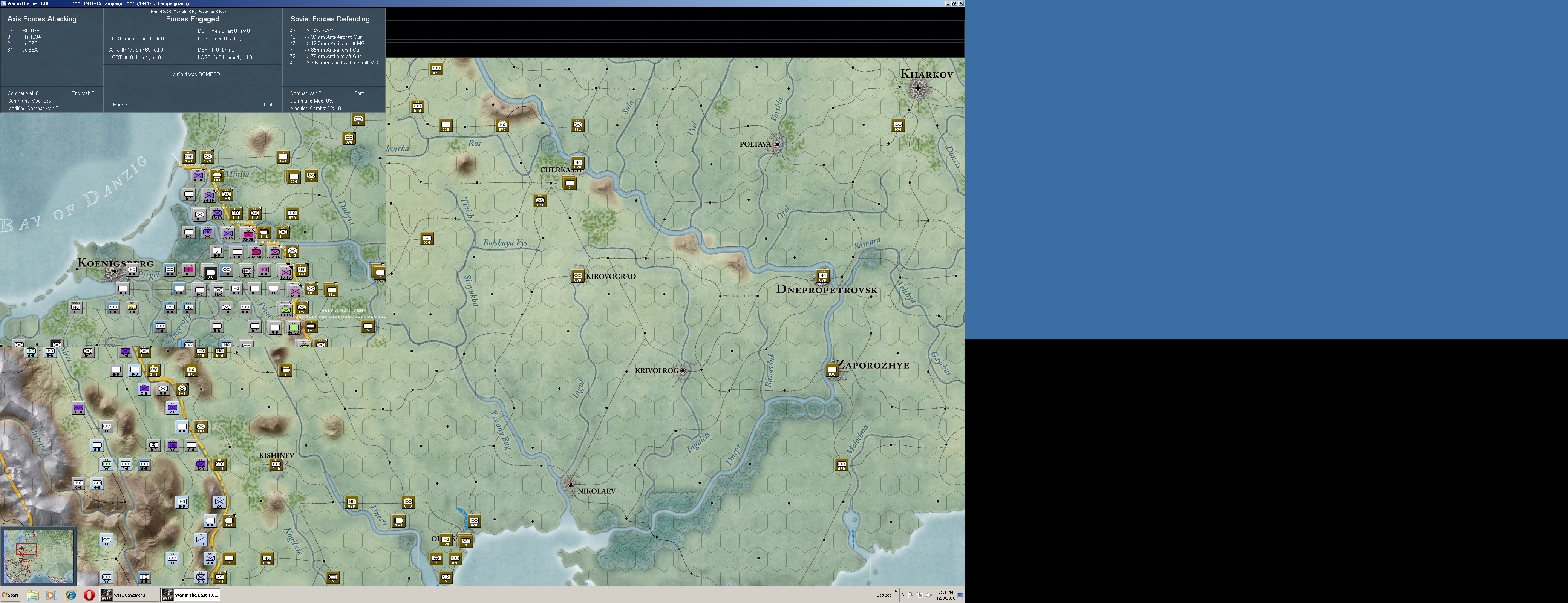This screenshot has height=603, width=1568.
Task: Select the unit counter below Kishinev label
Action: [x=276, y=465]
